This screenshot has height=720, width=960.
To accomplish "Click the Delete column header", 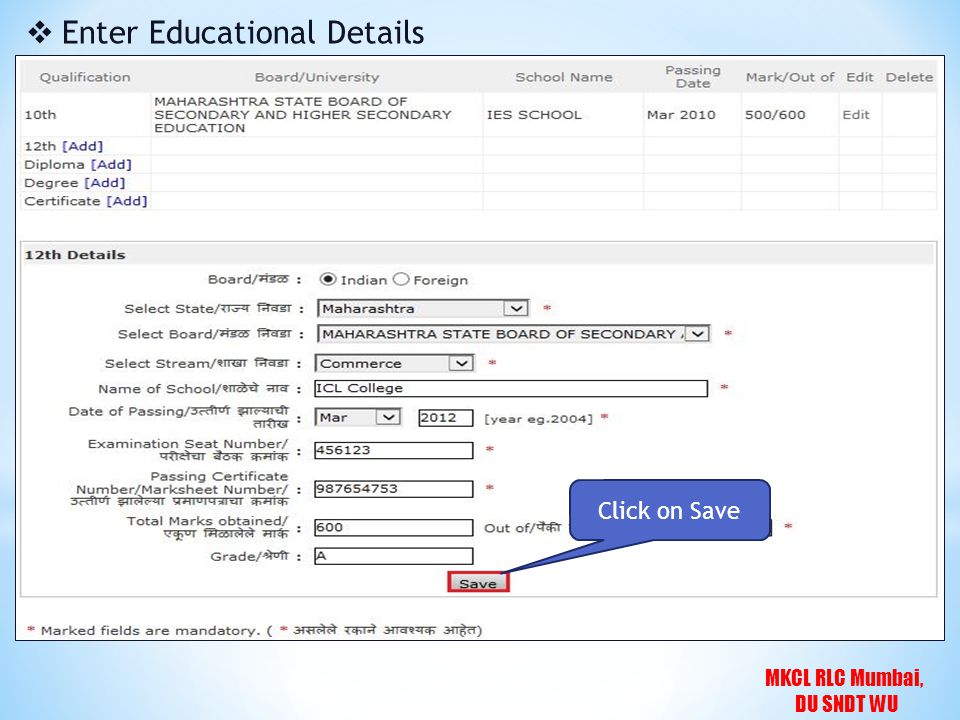I will tap(909, 77).
